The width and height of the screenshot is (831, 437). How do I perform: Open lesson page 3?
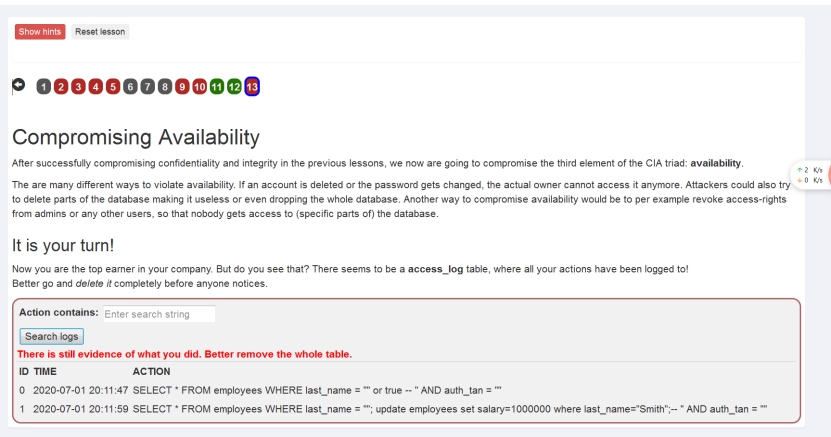78,87
